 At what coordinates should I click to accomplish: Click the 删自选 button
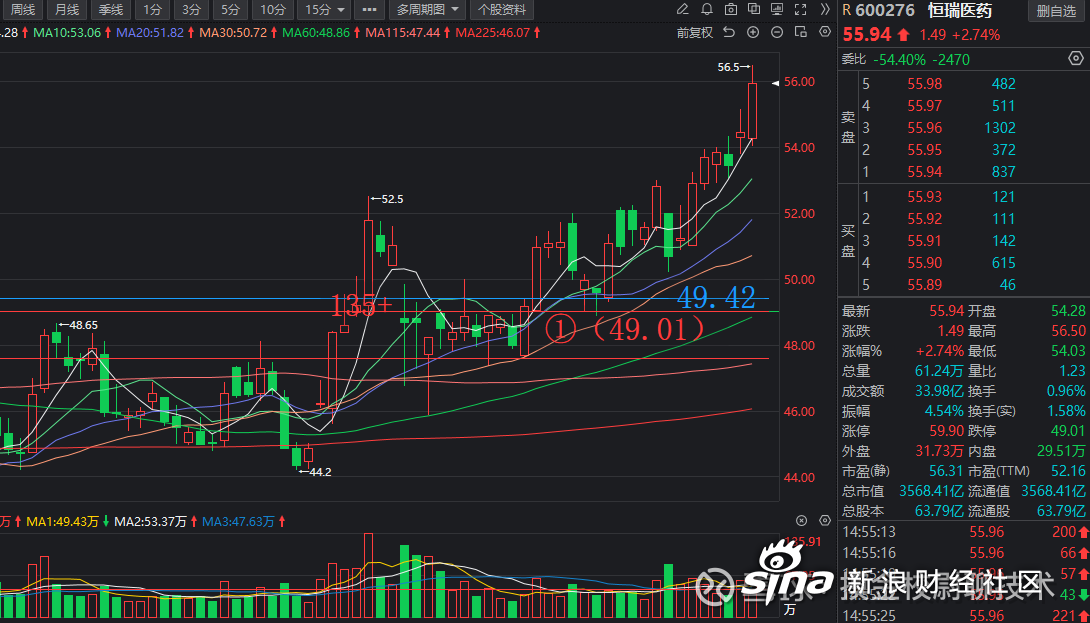pos(1056,11)
